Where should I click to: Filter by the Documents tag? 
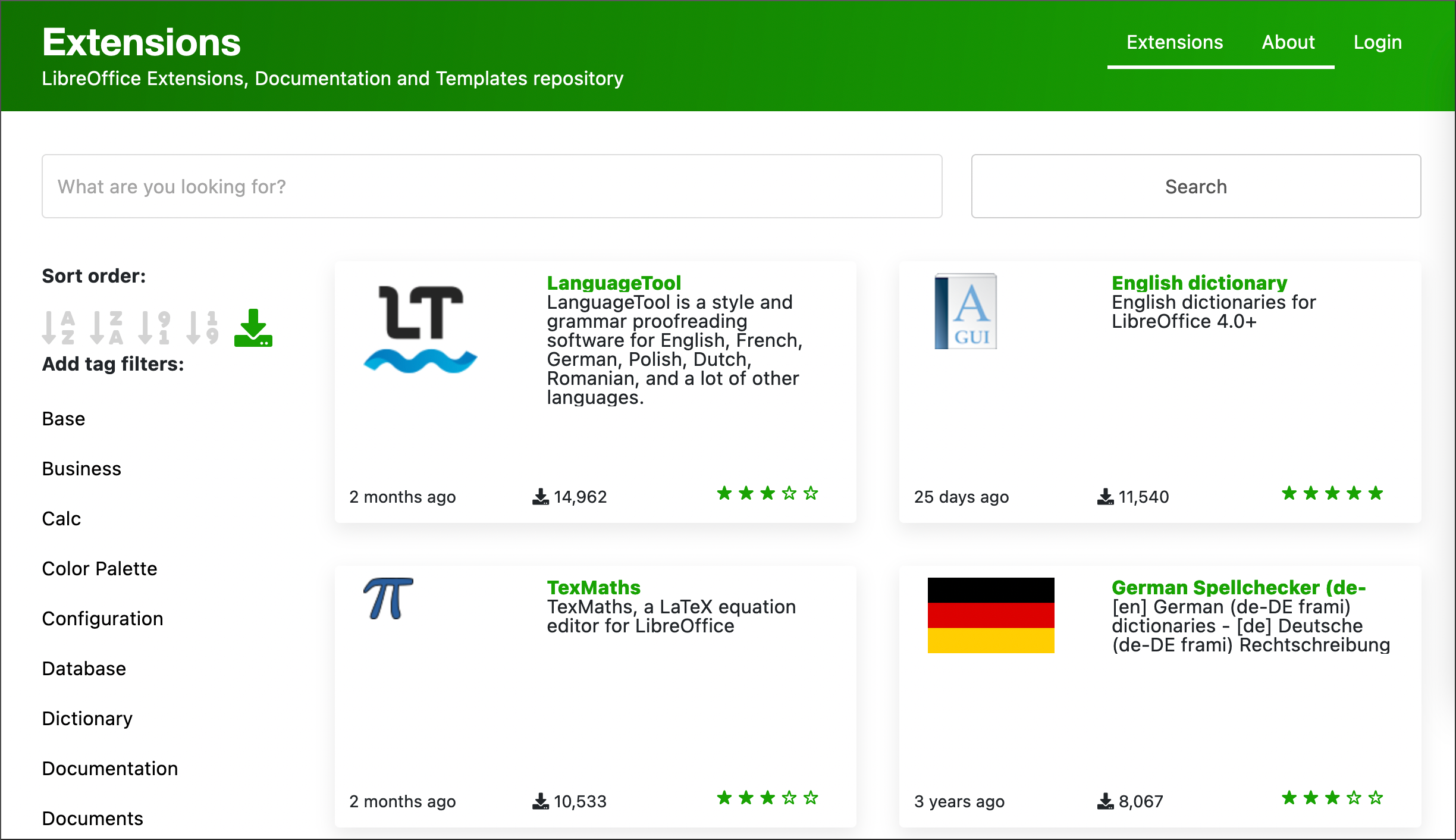tap(92, 819)
